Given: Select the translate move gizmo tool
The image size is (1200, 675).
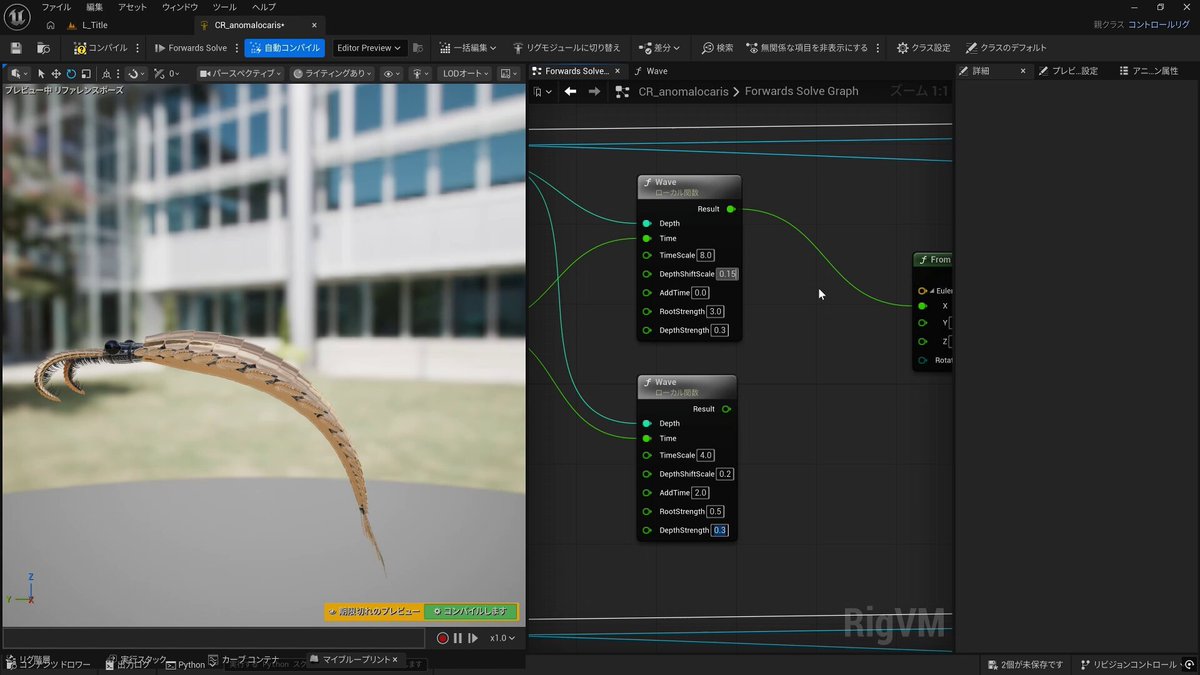Looking at the screenshot, I should click(56, 74).
